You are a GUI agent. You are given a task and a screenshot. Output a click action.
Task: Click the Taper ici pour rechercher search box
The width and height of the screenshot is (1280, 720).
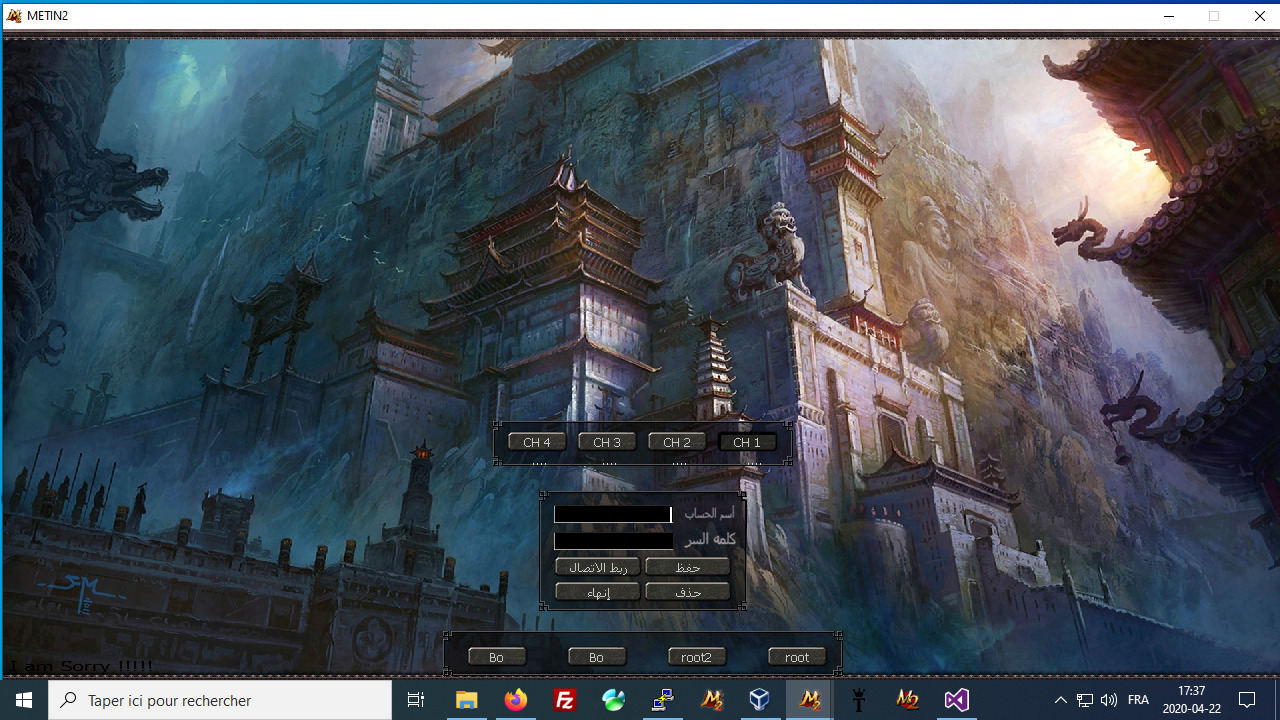click(x=220, y=700)
